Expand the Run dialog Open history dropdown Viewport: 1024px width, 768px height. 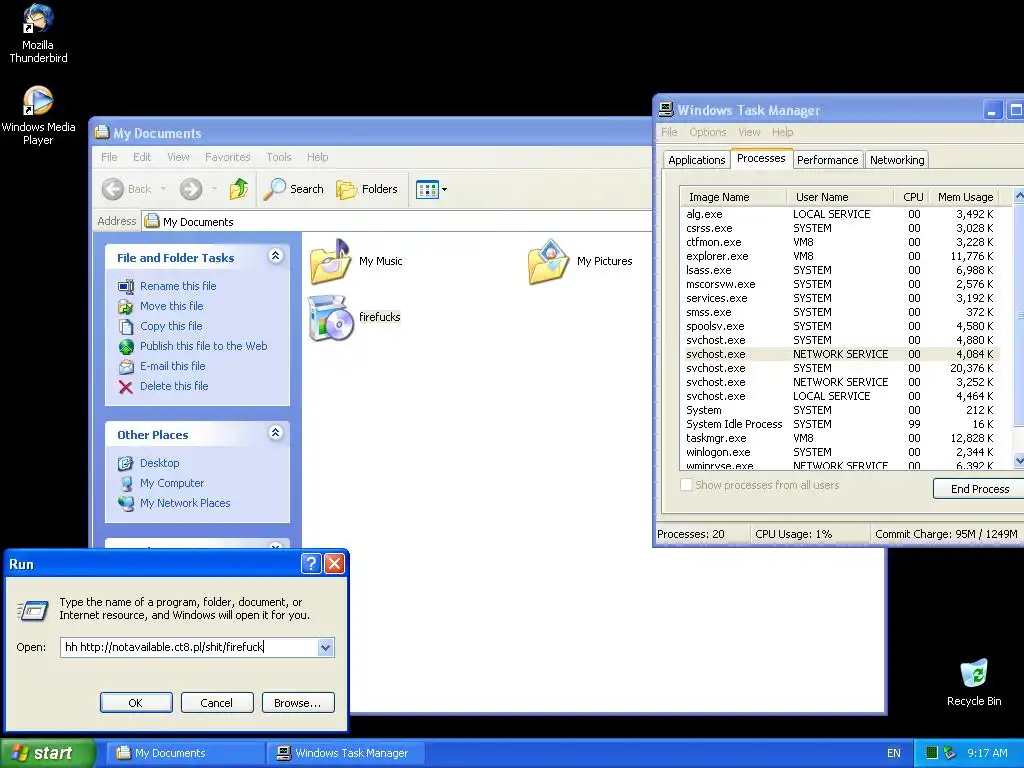(x=325, y=648)
